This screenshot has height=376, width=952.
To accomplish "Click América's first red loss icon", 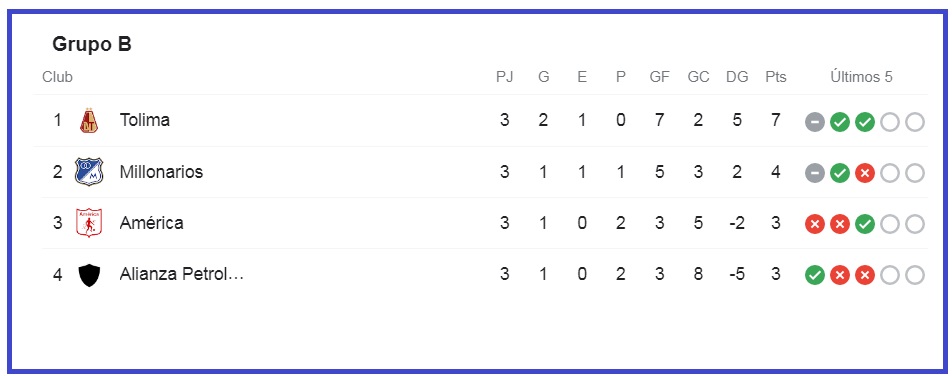I will pos(815,225).
